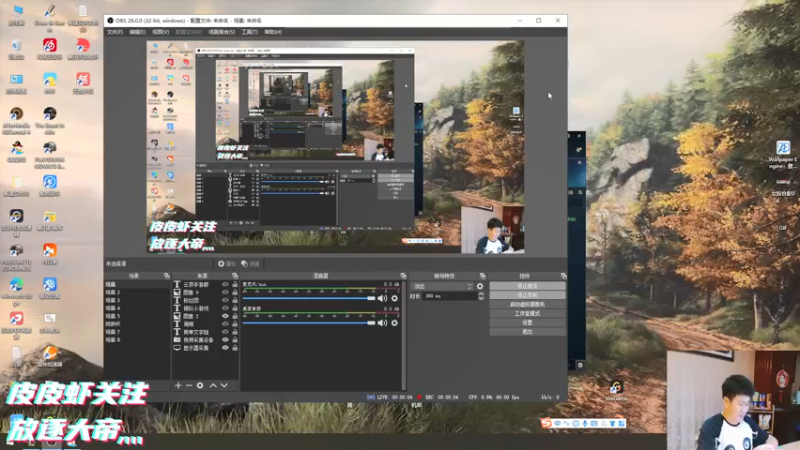Open the 帮助(H) menu
The height and width of the screenshot is (450, 800).
click(273, 32)
